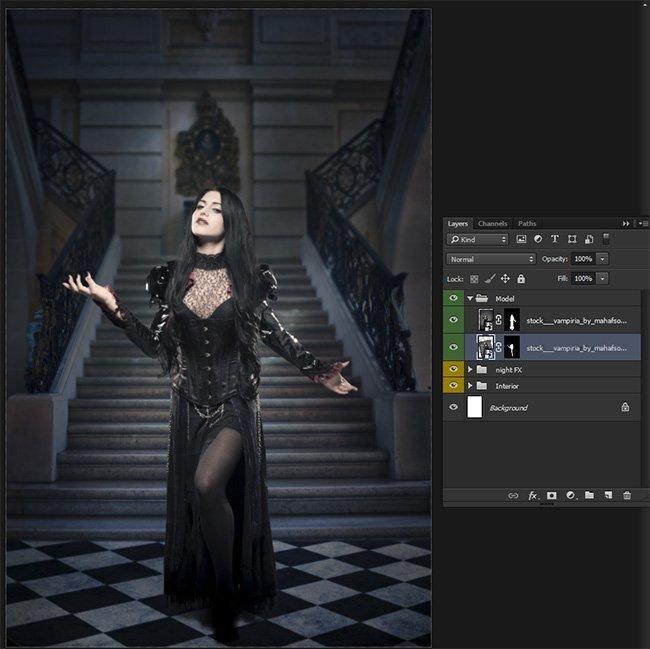The width and height of the screenshot is (650, 649).
Task: Open the Opacity slider dropdown arrow
Action: tap(602, 259)
